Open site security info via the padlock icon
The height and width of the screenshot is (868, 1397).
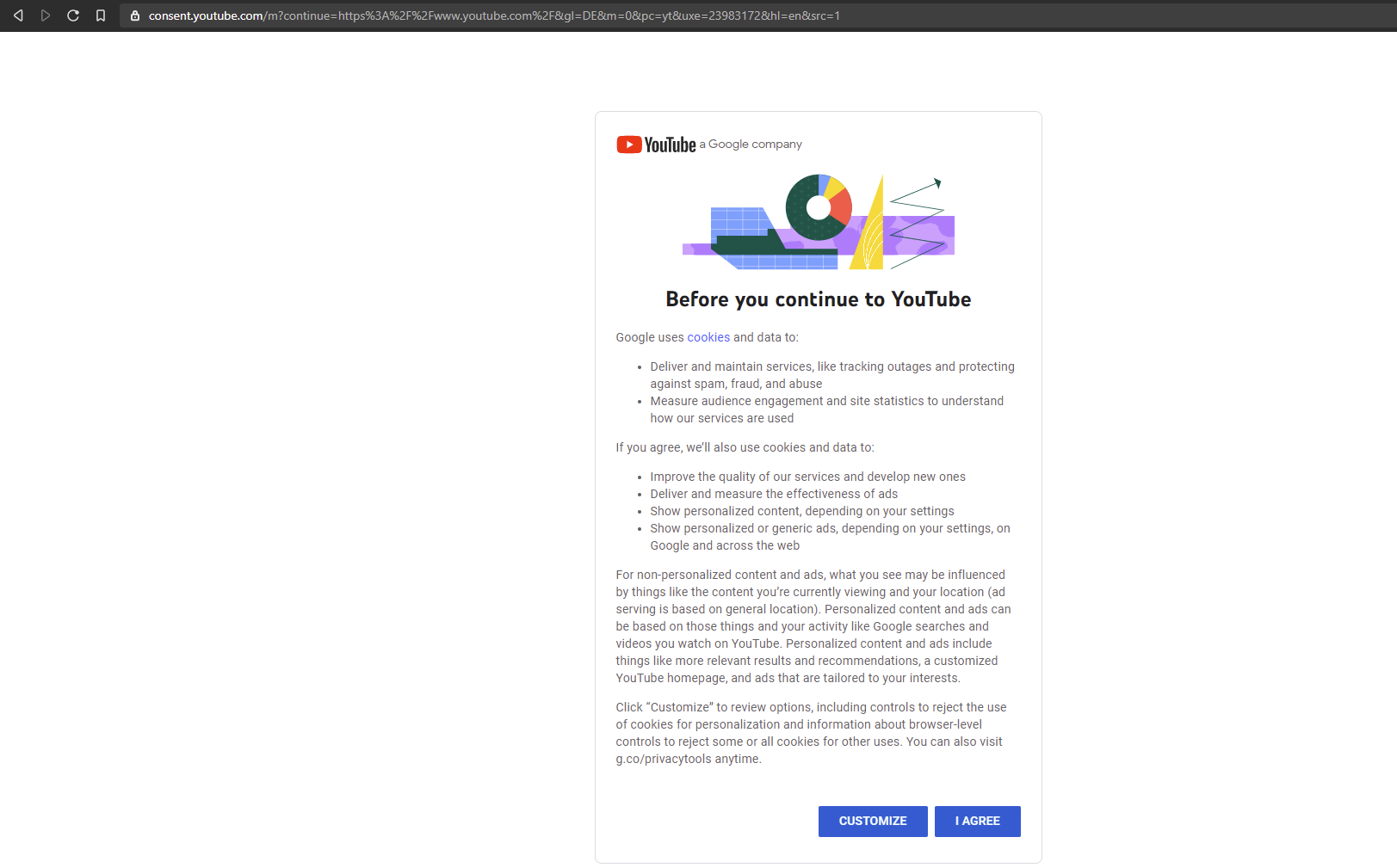(x=134, y=15)
